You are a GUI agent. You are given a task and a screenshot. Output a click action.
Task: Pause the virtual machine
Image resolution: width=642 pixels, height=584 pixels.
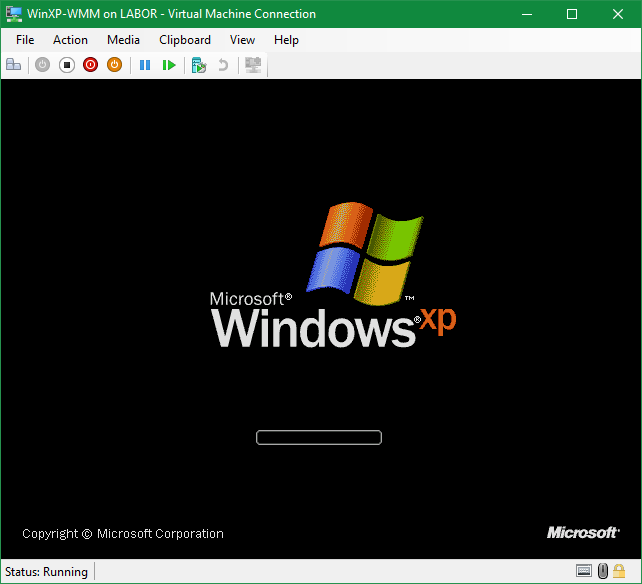[145, 65]
